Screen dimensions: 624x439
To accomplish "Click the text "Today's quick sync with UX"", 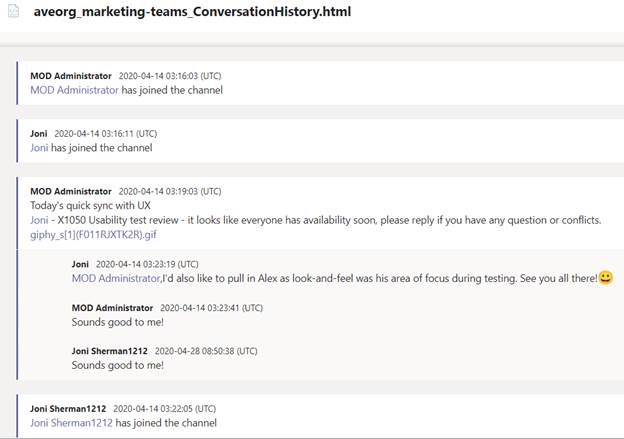I will [x=90, y=206].
